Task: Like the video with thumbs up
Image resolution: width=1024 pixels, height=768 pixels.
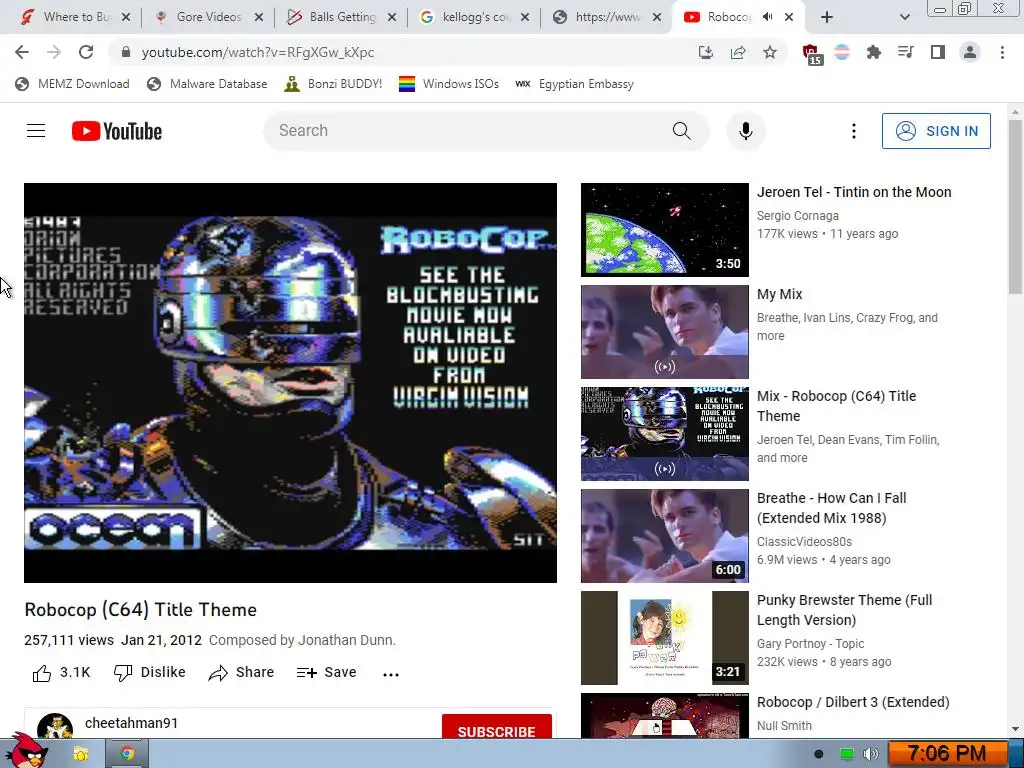Action: 61,673
